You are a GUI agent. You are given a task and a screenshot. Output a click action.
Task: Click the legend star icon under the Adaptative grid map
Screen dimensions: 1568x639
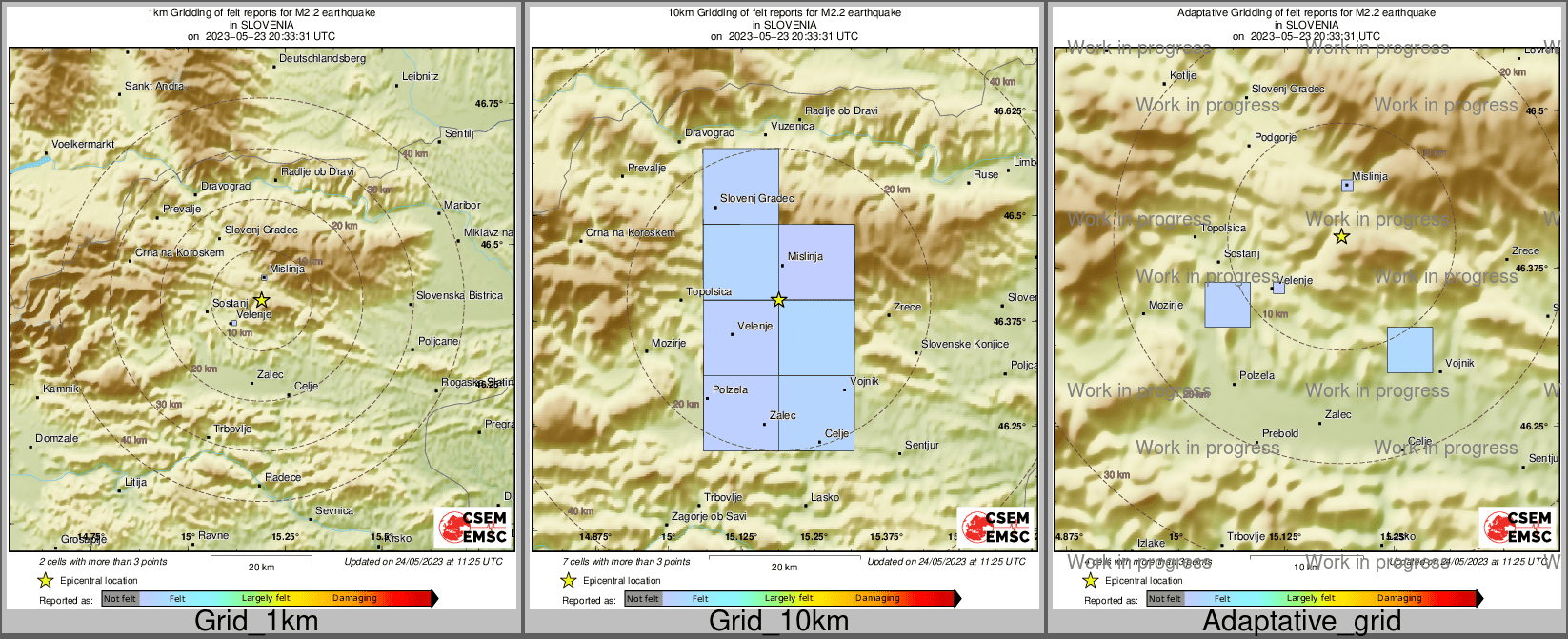[1090, 580]
